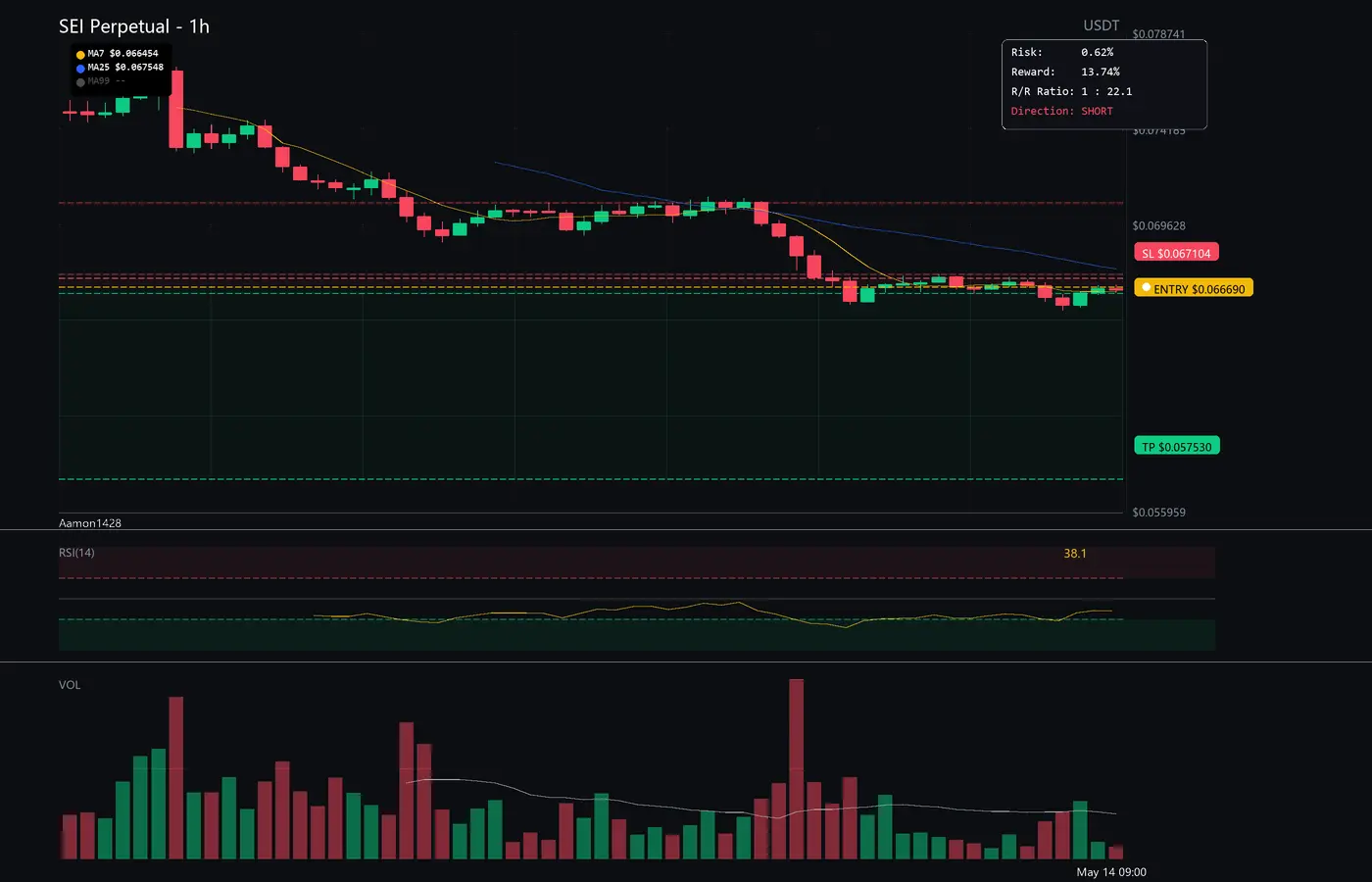This screenshot has height=882, width=1372.
Task: Click the "RSI(14)" indicator label
Action: 76,553
